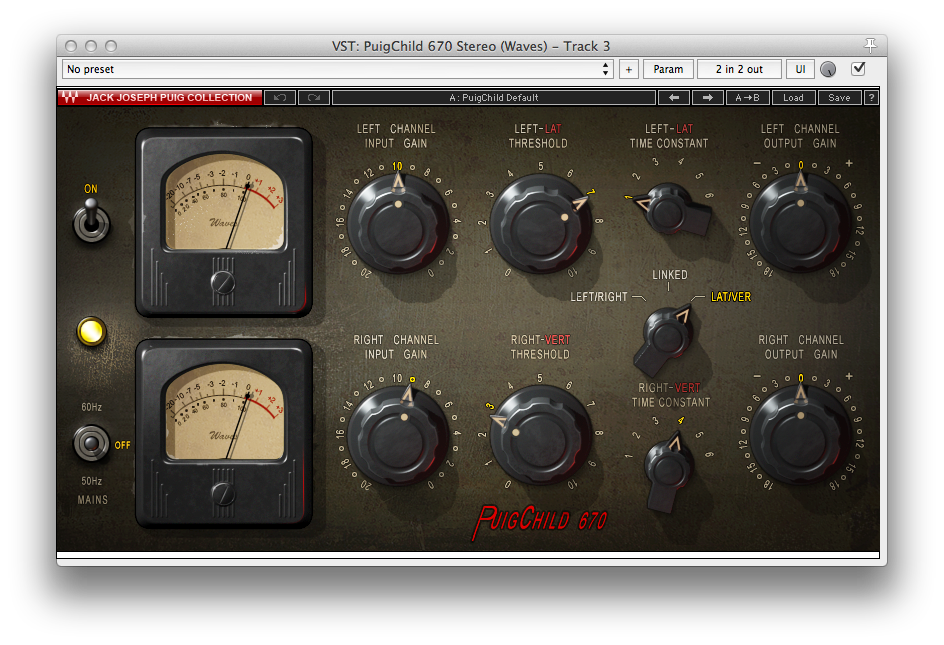Click the OFF label by mains switch

click(122, 445)
